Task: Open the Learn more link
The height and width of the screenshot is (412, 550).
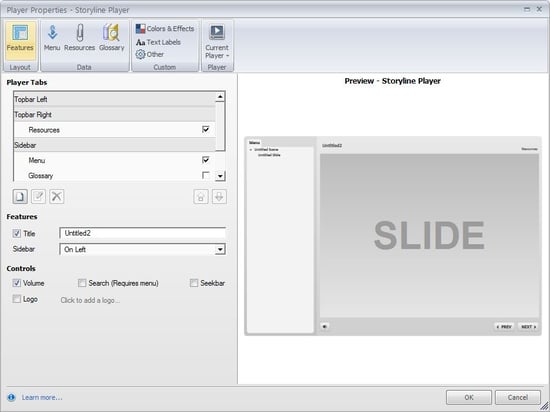Action: (x=42, y=397)
